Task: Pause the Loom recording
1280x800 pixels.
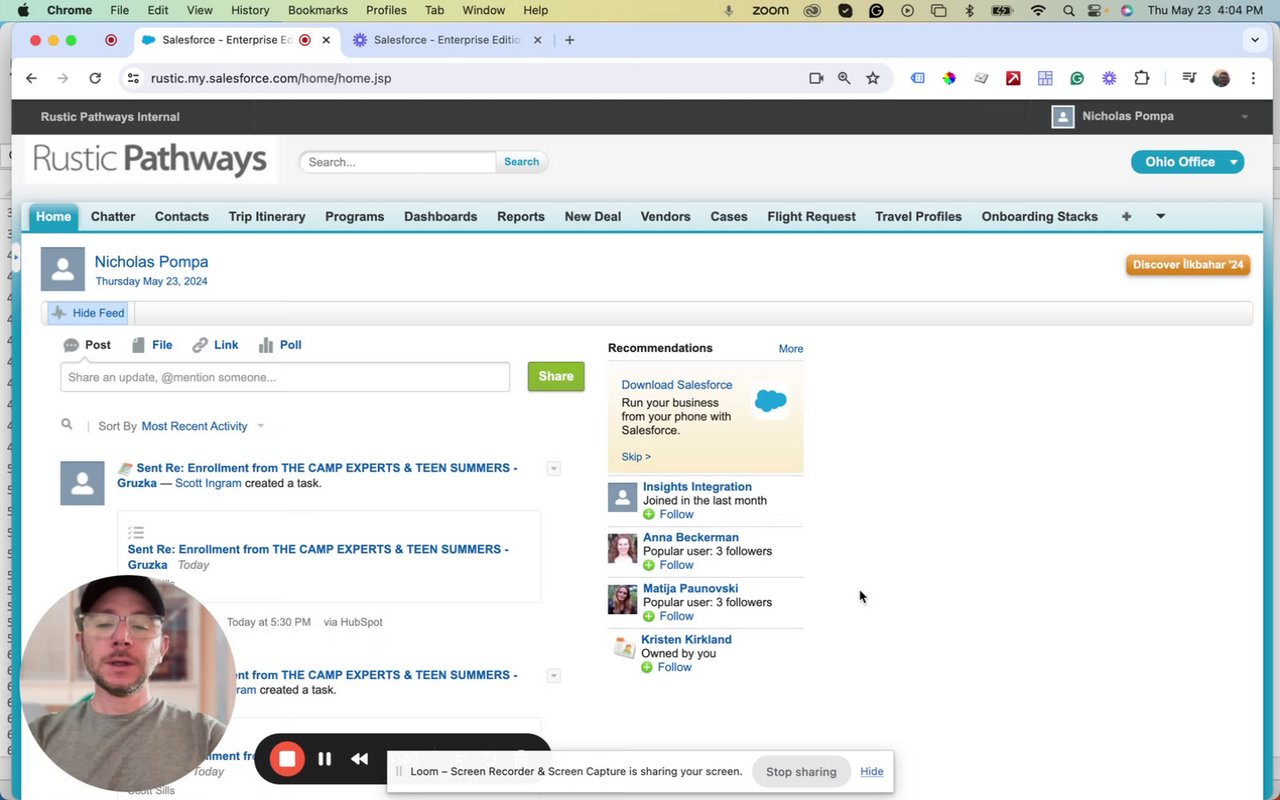Action: coord(324,759)
